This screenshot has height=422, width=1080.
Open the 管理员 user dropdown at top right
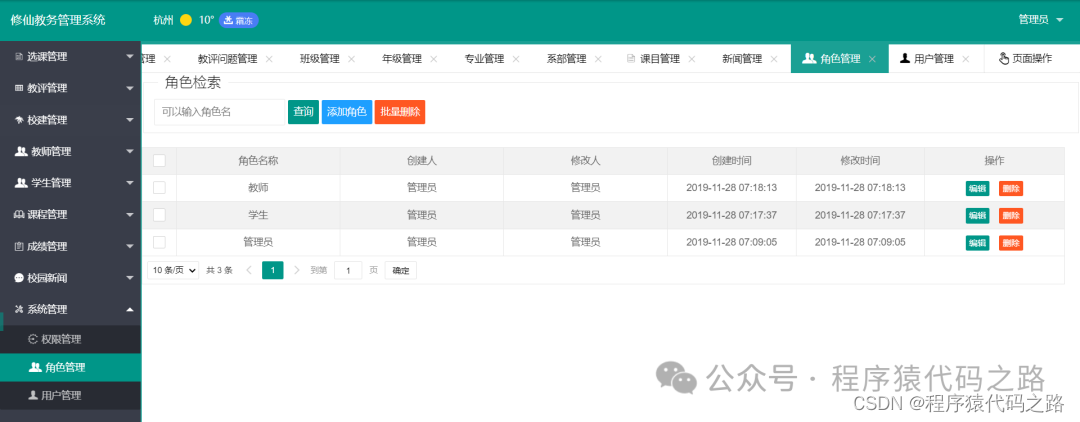tap(1040, 20)
